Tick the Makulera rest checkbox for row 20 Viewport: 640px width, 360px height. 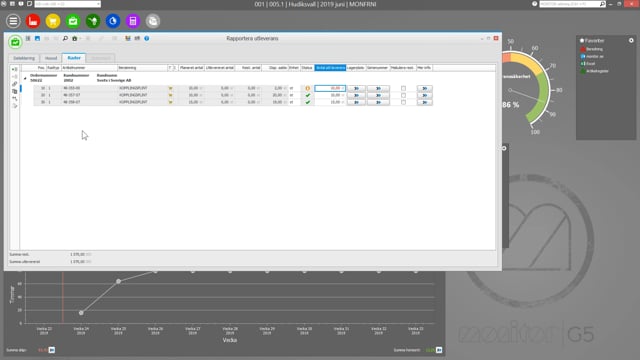tap(403, 95)
